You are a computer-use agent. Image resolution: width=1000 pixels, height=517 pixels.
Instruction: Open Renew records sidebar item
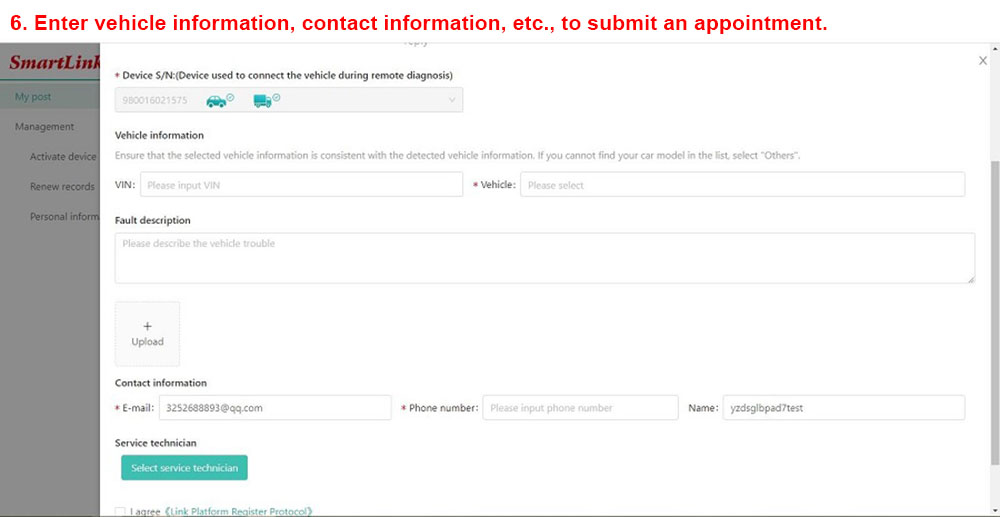click(x=62, y=187)
